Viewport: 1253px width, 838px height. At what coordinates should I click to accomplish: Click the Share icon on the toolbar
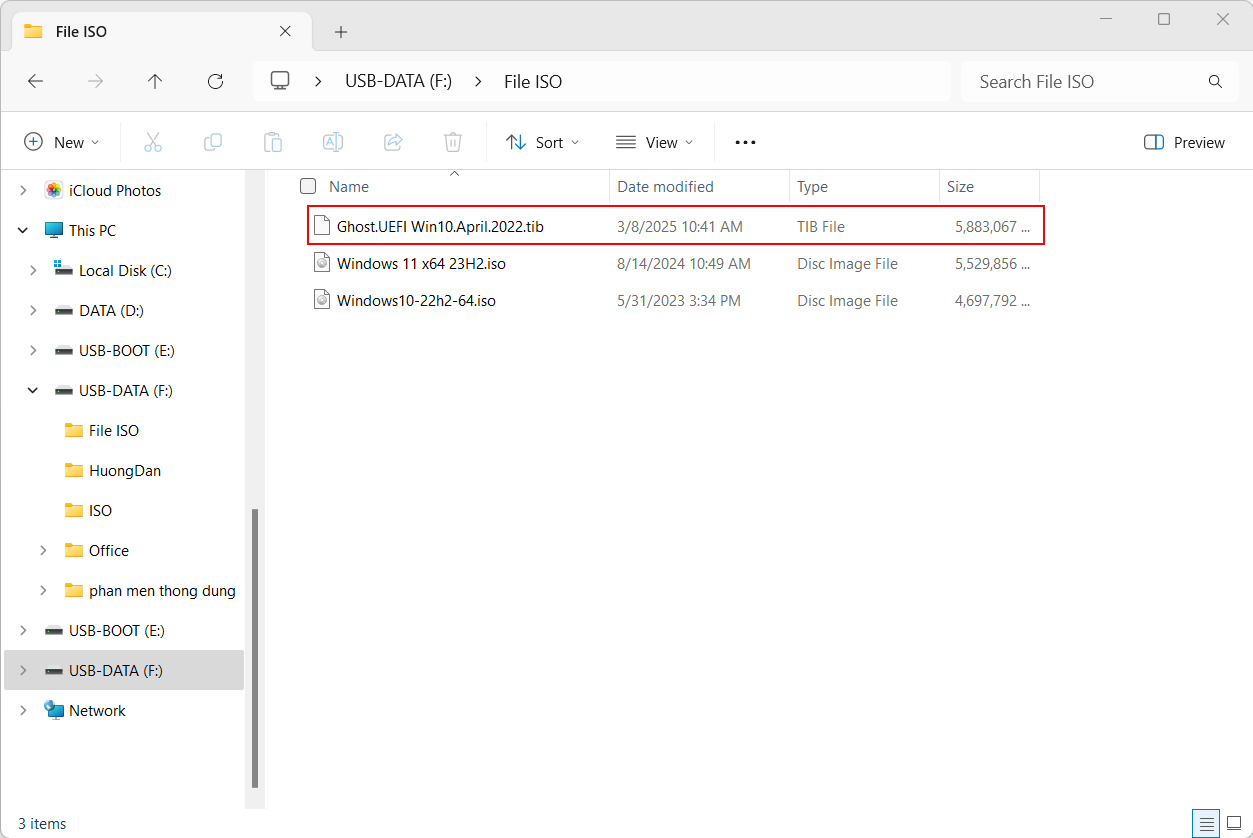pos(392,142)
